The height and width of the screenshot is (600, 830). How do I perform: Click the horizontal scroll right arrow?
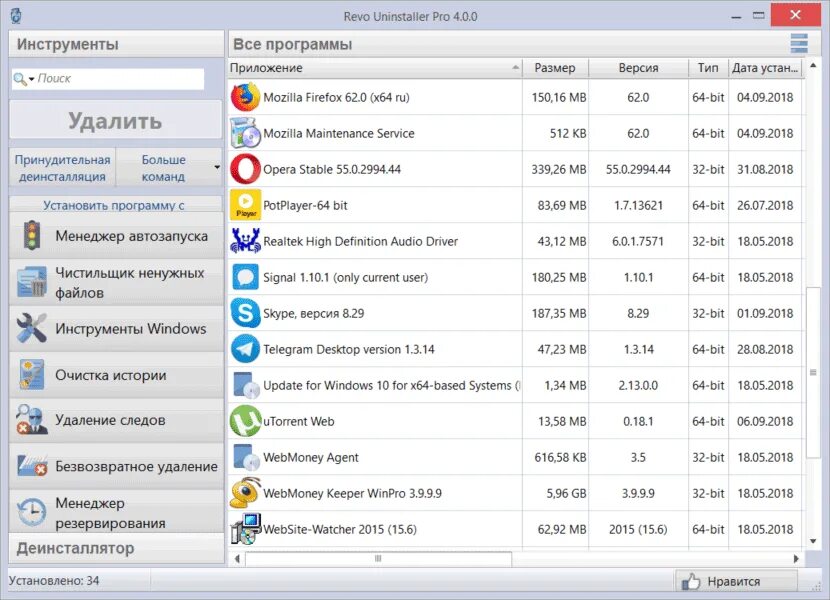(x=796, y=558)
